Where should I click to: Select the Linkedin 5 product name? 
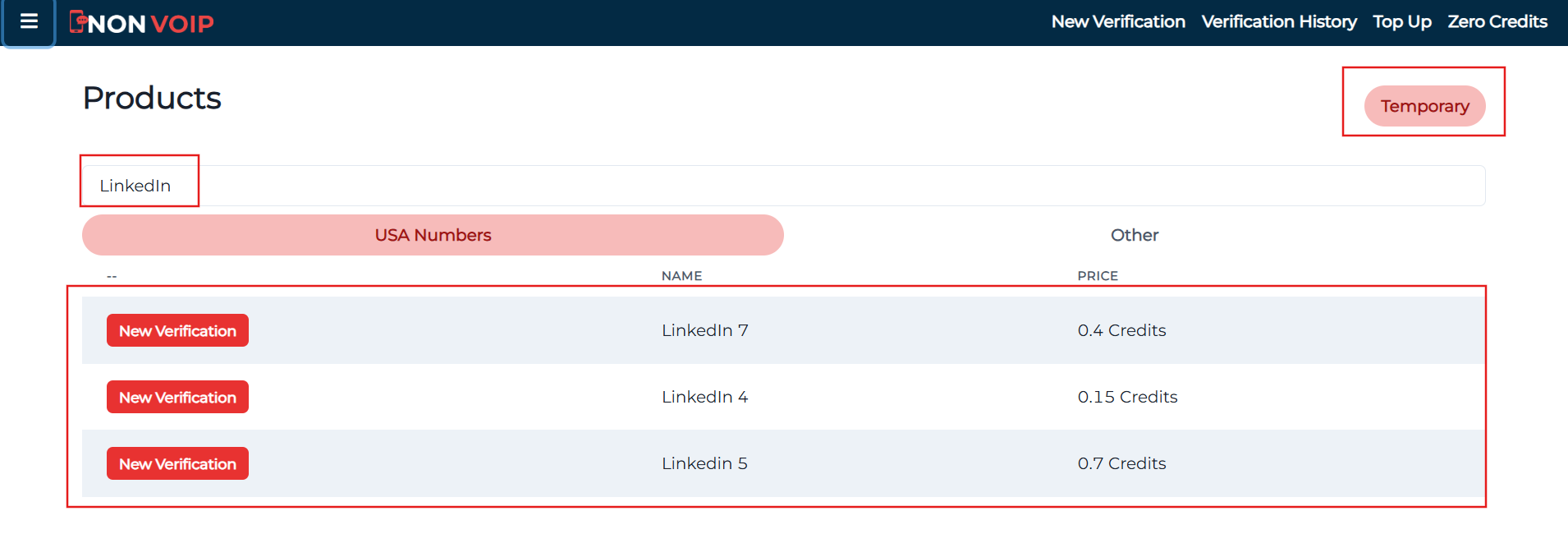click(x=705, y=463)
